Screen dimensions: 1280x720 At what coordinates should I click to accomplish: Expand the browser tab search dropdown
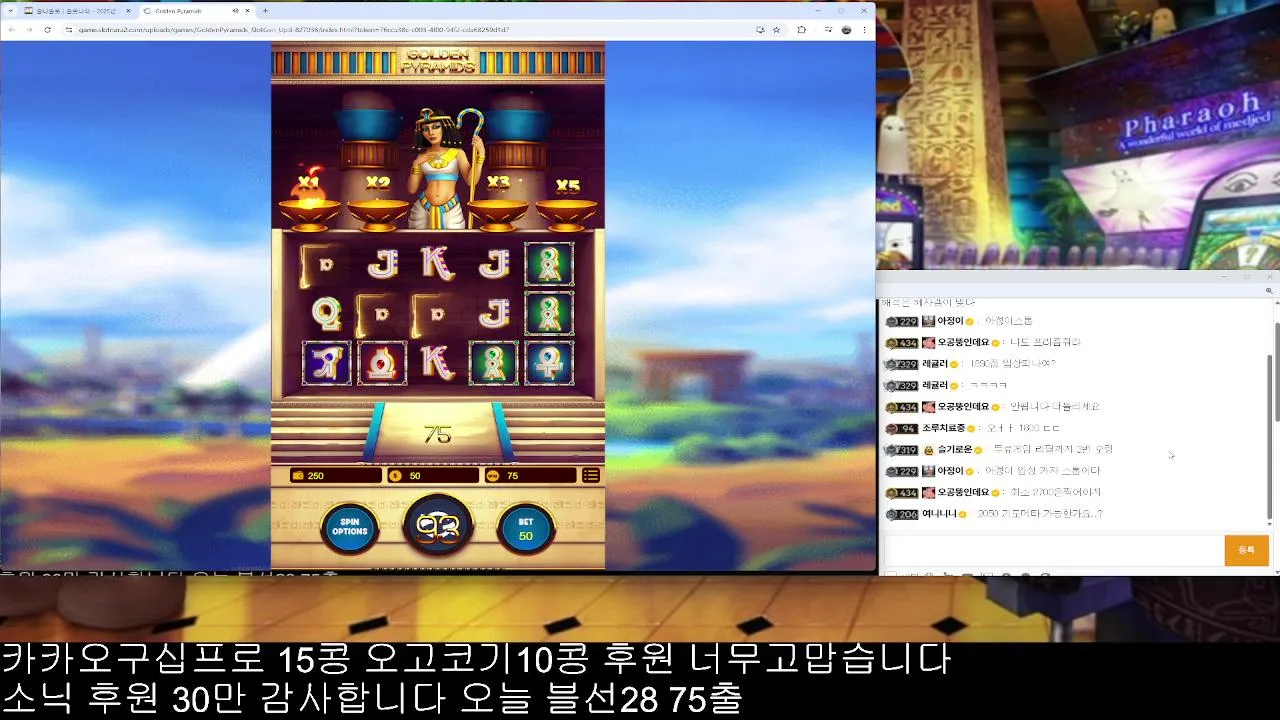(x=9, y=11)
